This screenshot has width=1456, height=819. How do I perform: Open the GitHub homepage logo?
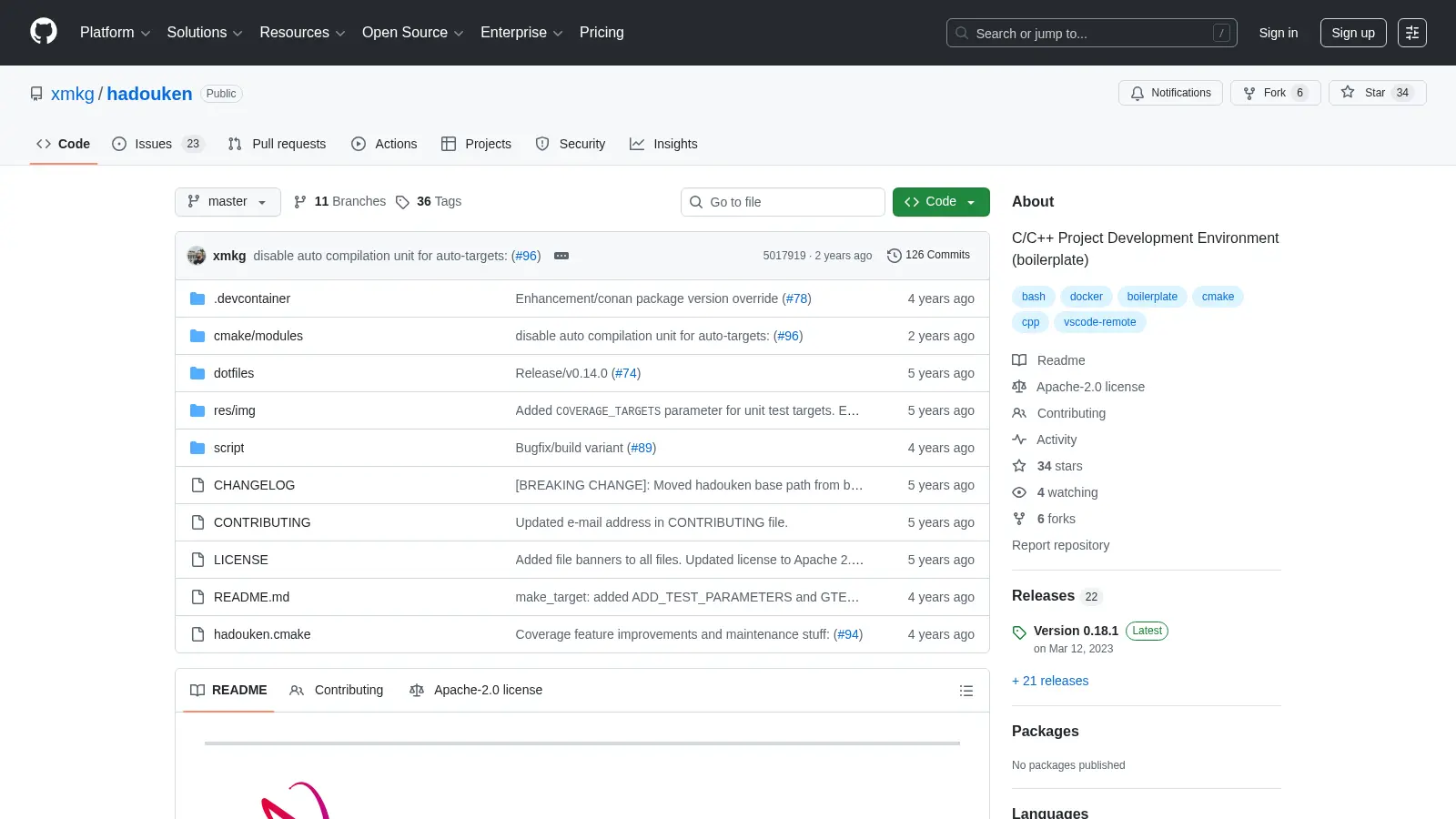[x=44, y=32]
